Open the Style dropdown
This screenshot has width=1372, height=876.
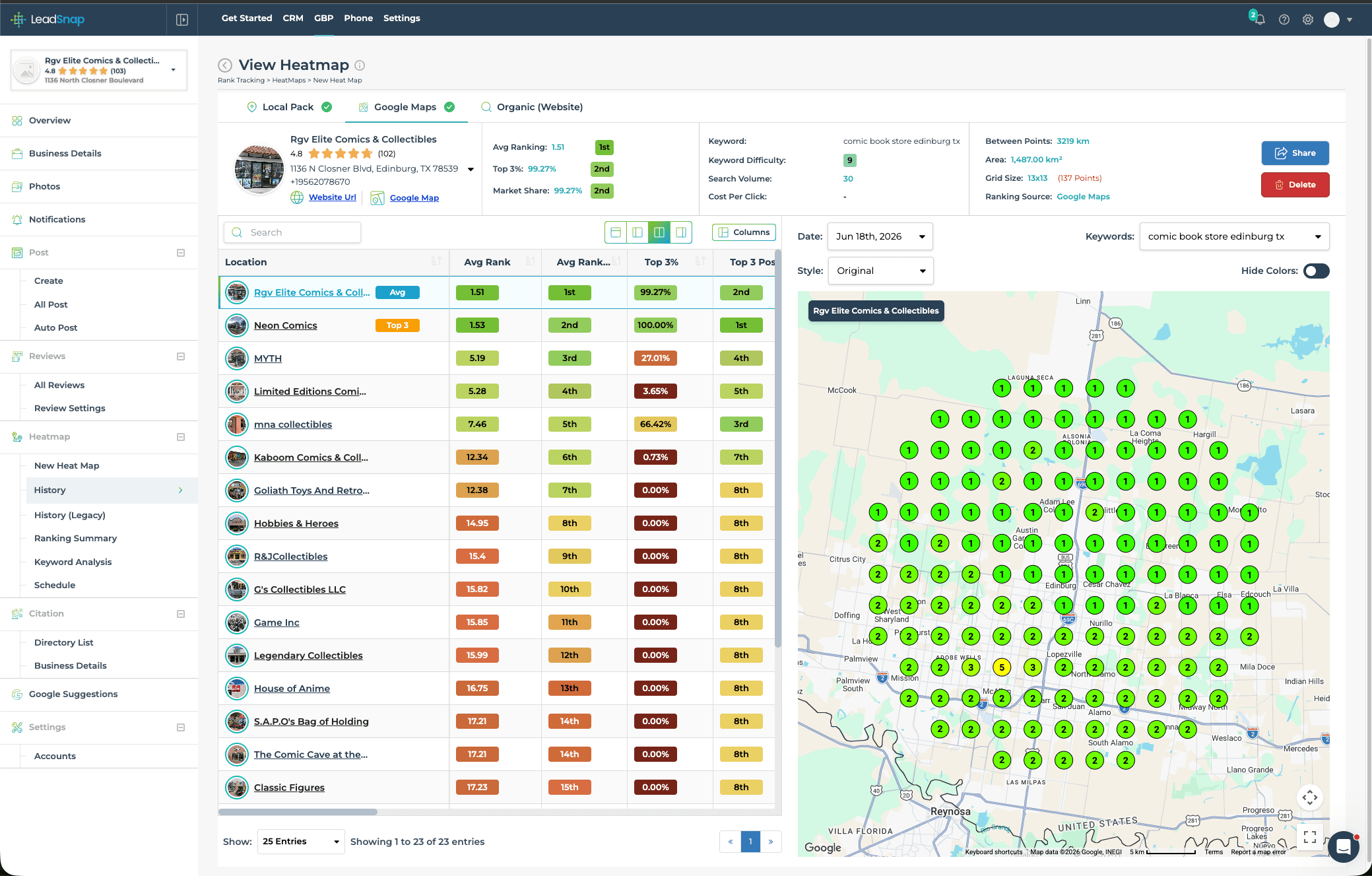880,271
